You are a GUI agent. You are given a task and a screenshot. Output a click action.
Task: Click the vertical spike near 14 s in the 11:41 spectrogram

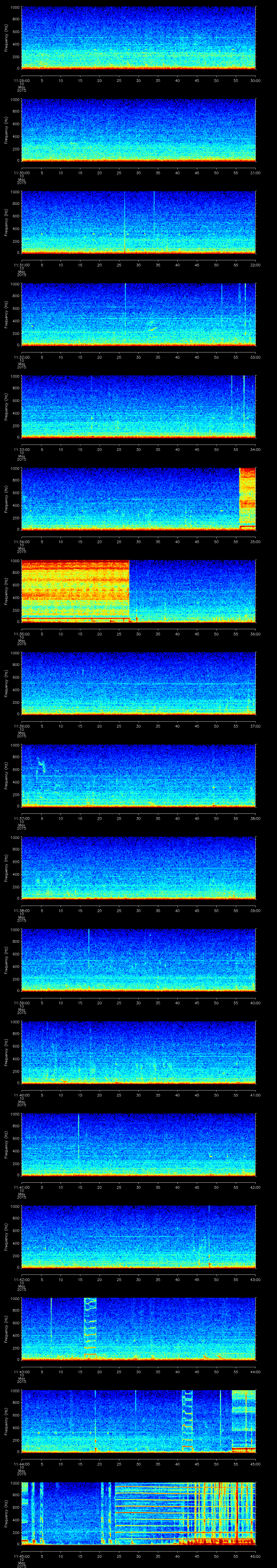click(x=78, y=1137)
